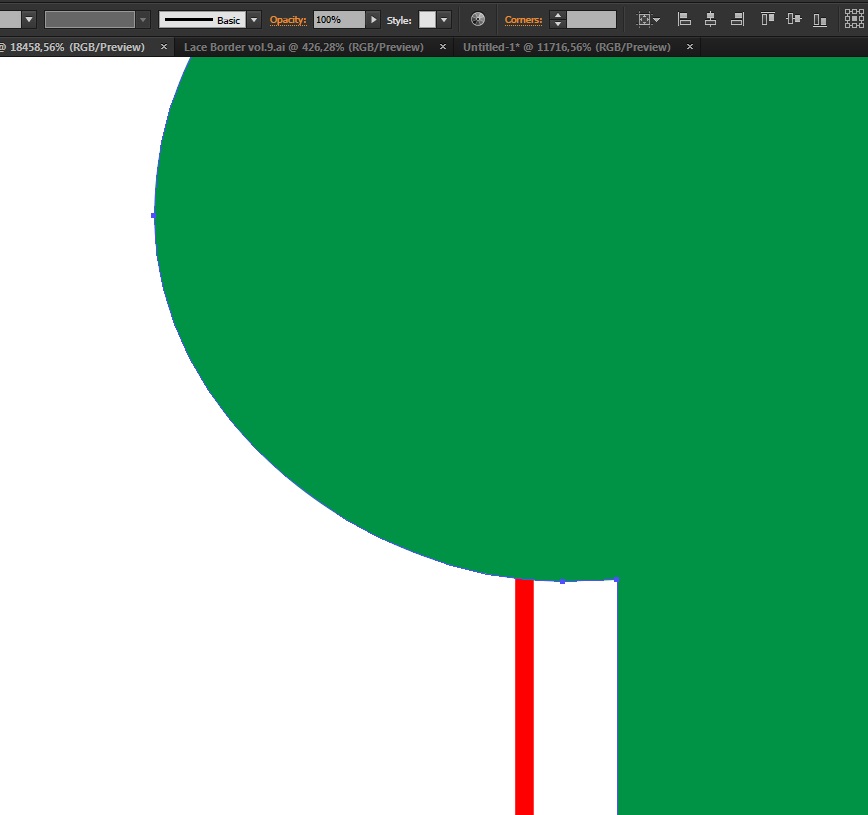
Task: Click the orange Opacity link label
Action: pos(288,20)
